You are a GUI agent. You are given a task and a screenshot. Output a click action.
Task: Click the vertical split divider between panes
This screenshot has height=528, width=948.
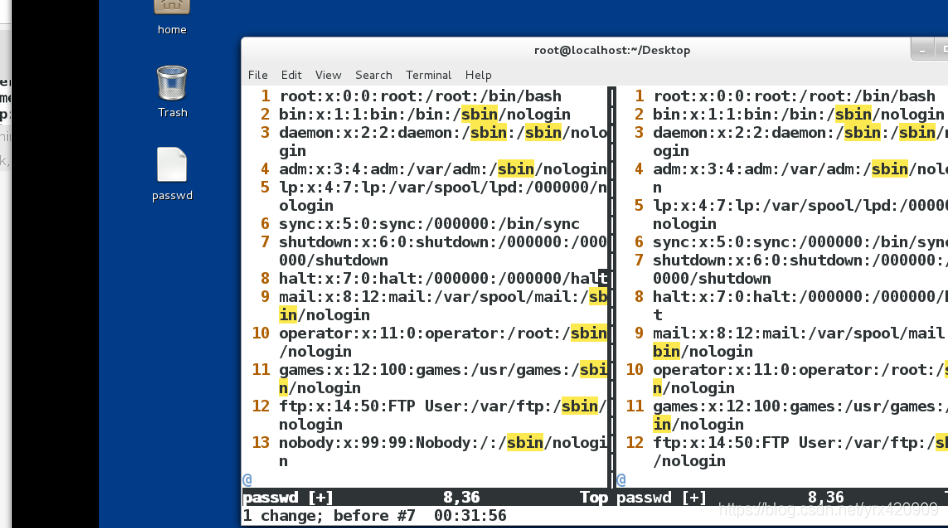tap(612, 287)
